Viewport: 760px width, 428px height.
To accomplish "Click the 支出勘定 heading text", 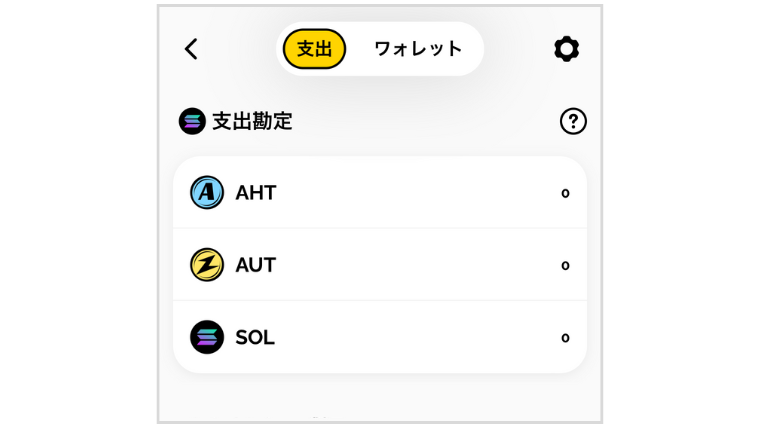I will 253,121.
